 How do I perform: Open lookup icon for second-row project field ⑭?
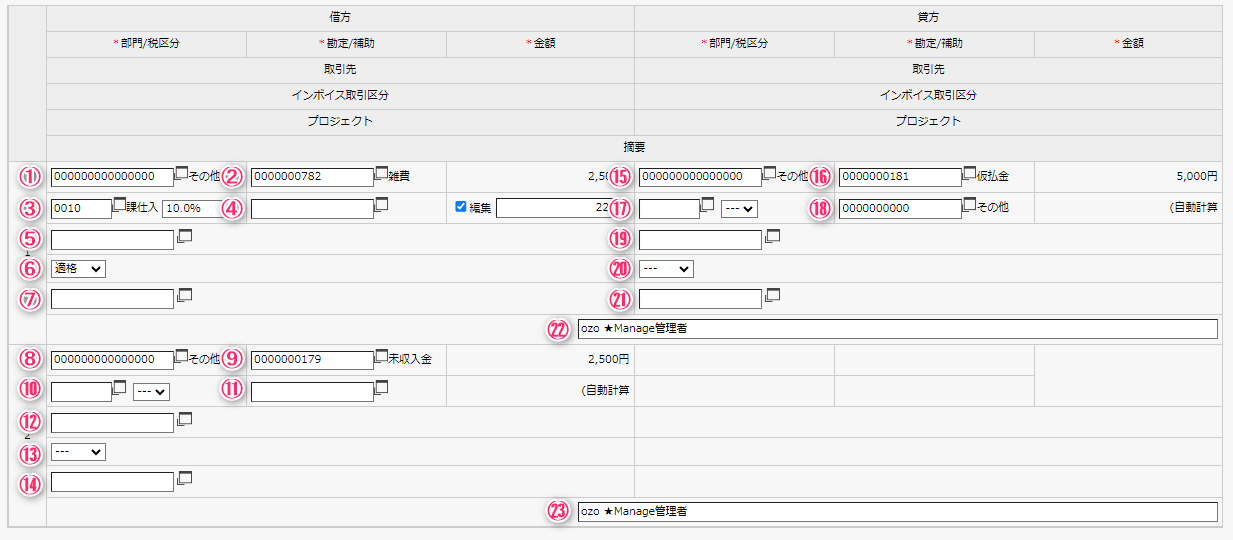(x=183, y=479)
